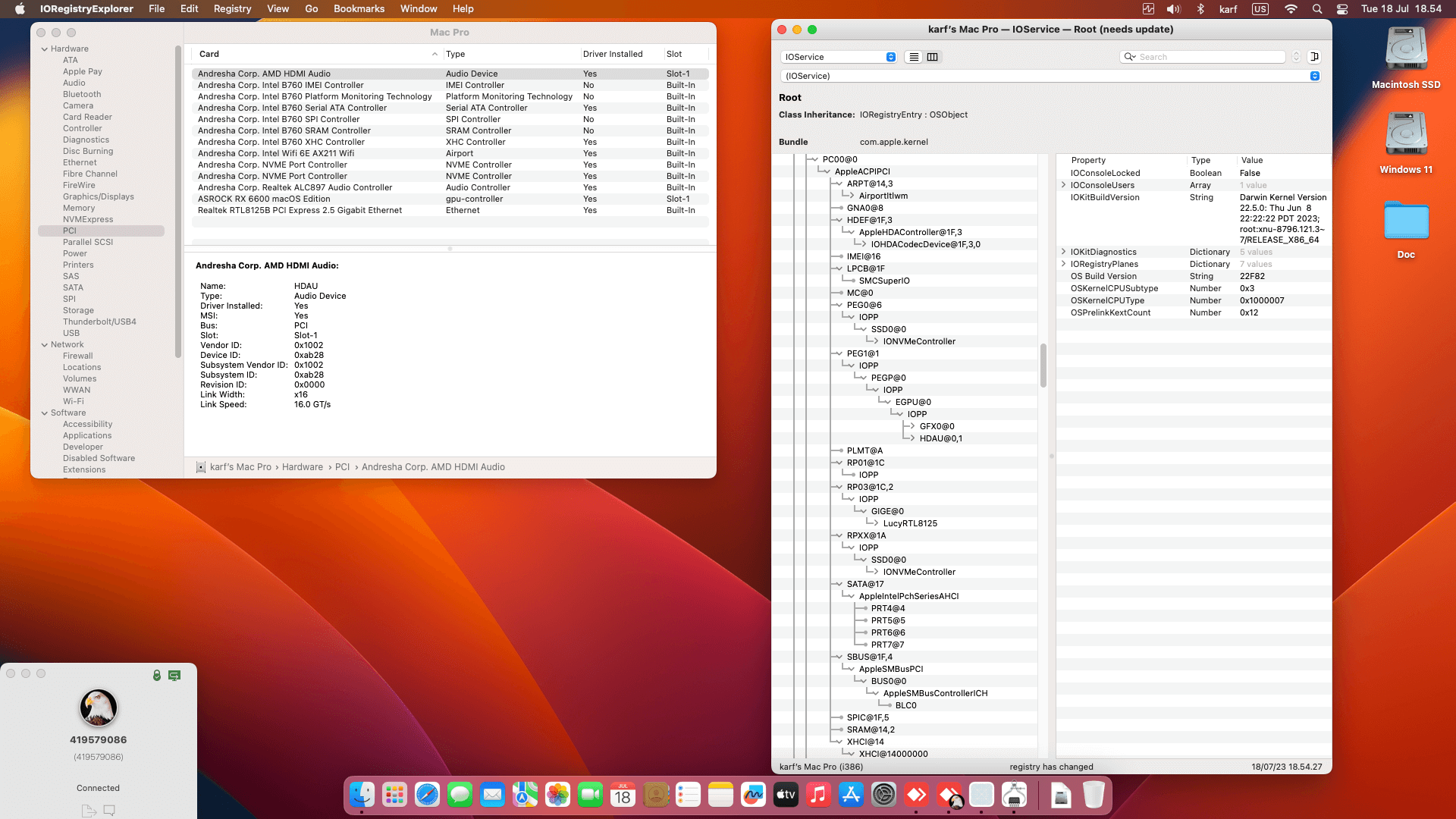Open the Bookmarks menu
The image size is (1456, 819).
point(359,9)
